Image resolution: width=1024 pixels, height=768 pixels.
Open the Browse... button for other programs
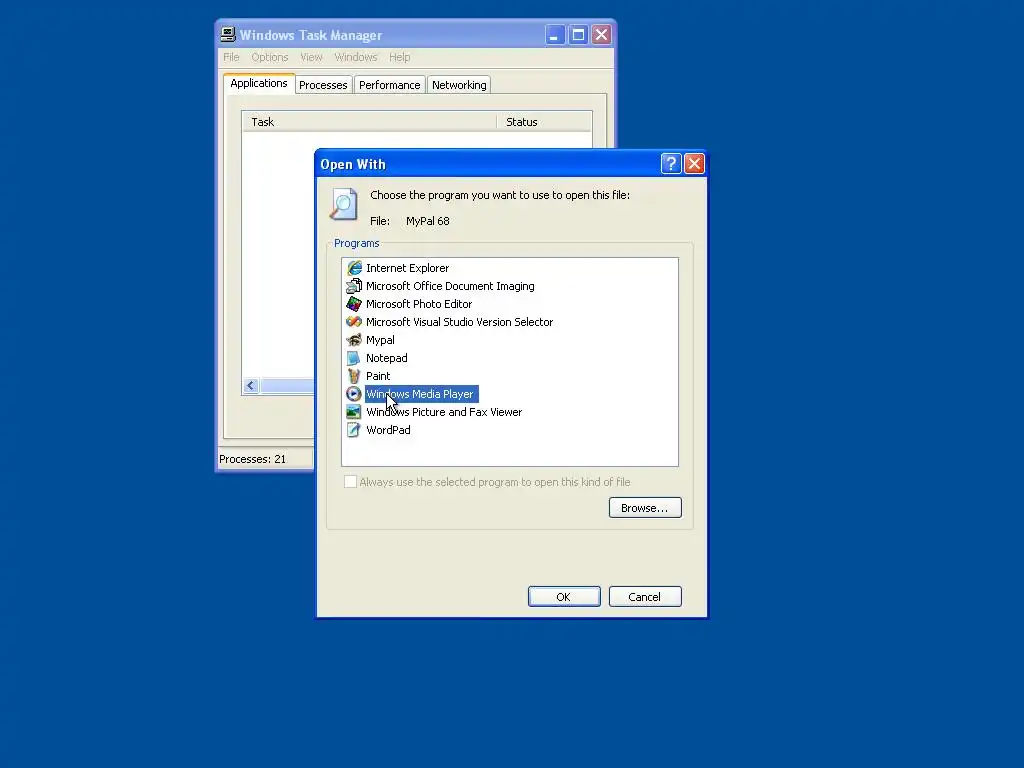645,507
